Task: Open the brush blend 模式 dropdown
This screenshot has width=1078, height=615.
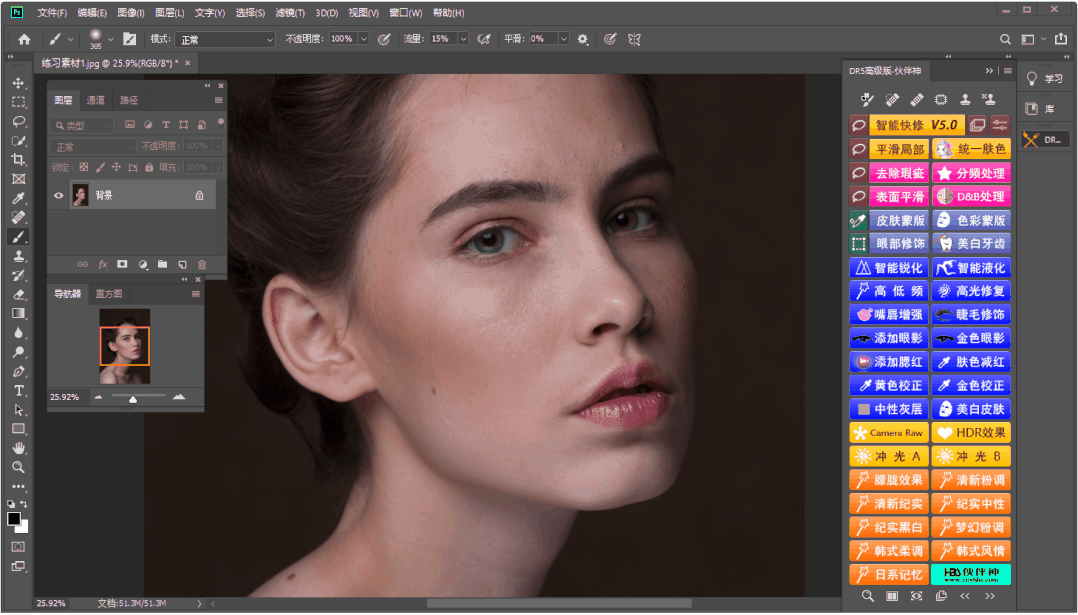Action: click(225, 39)
